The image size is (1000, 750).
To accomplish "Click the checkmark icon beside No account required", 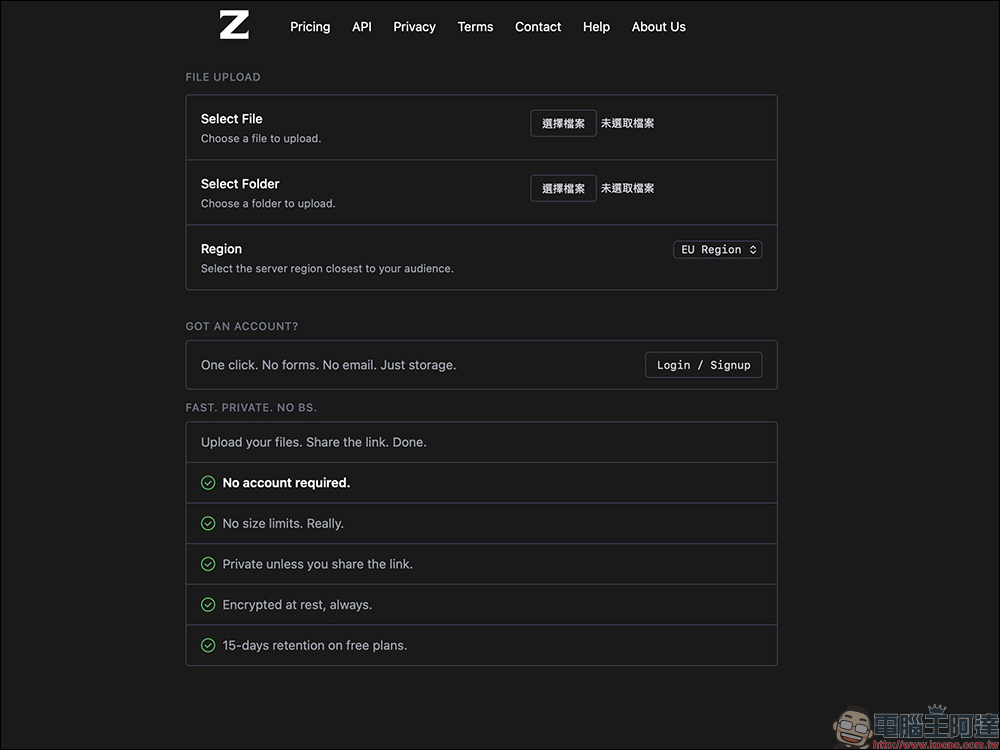I will [x=208, y=482].
